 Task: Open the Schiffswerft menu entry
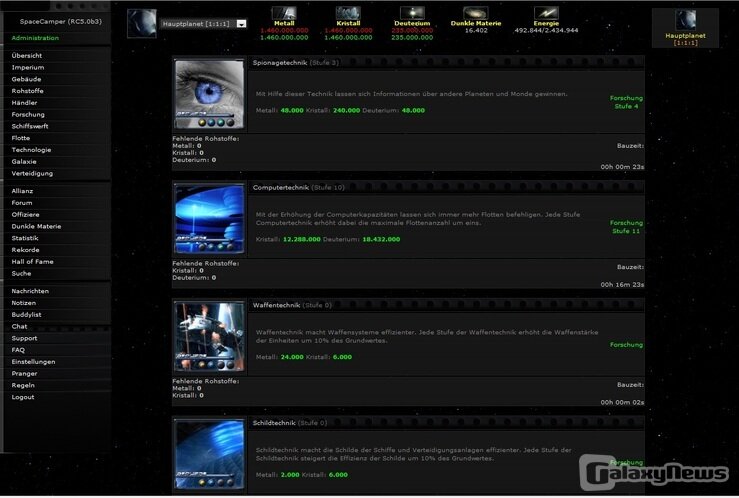coord(30,126)
